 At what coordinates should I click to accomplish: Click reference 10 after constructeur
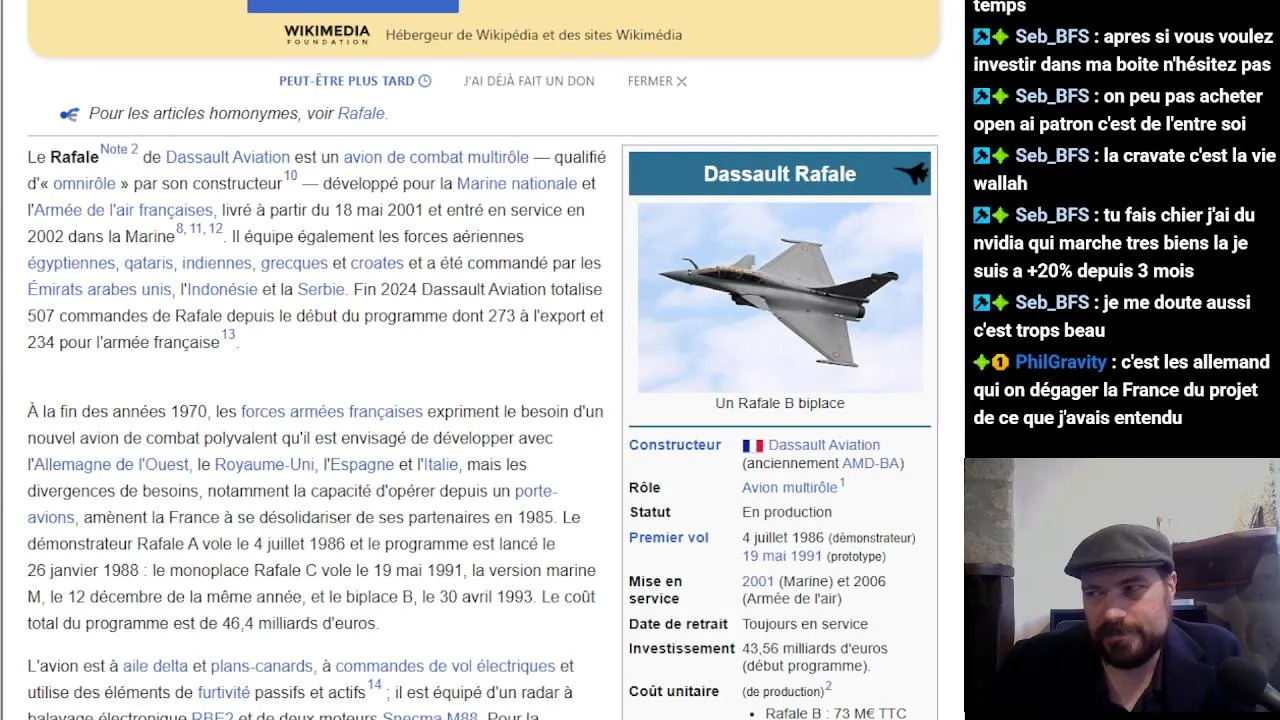pos(290,177)
